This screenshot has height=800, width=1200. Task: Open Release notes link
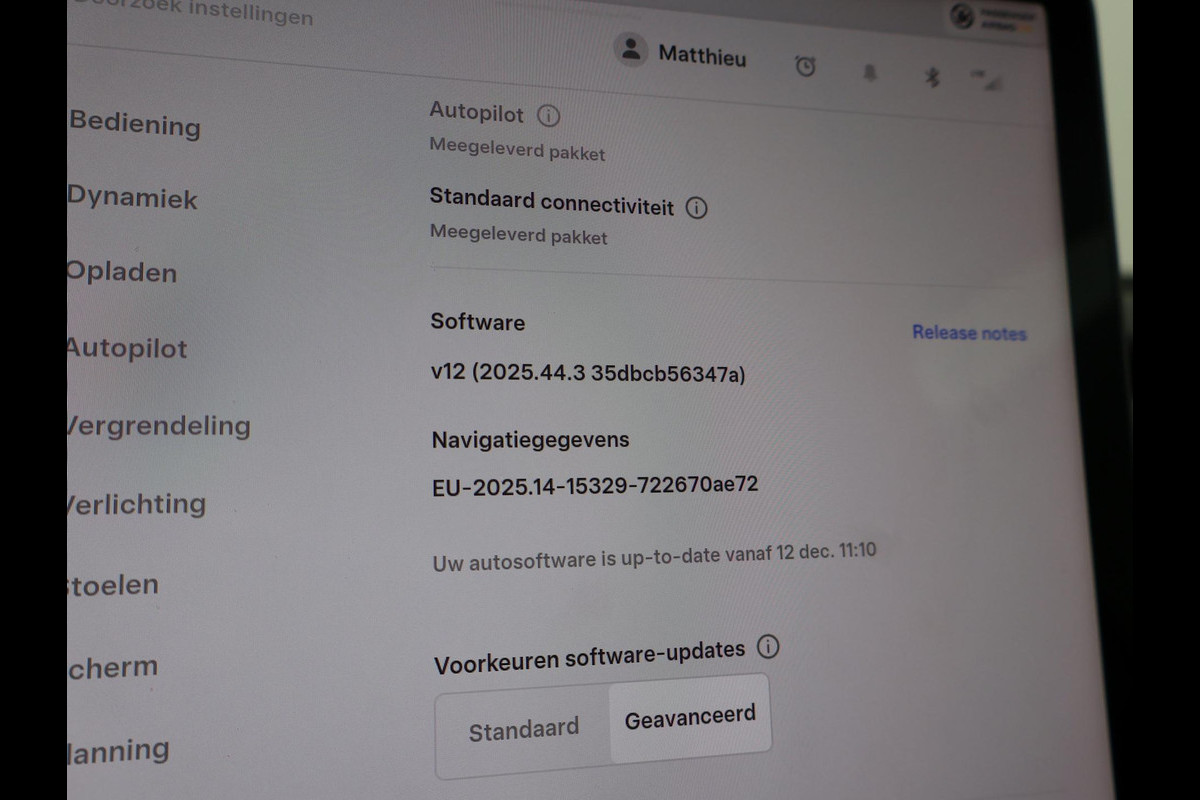tap(969, 333)
